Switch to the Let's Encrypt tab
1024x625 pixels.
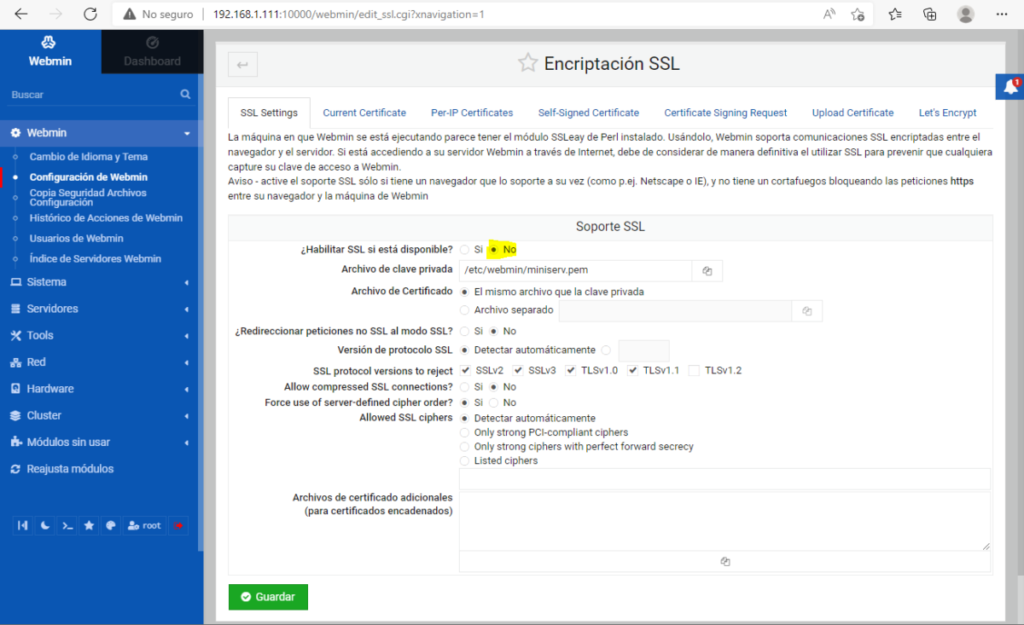click(x=947, y=113)
